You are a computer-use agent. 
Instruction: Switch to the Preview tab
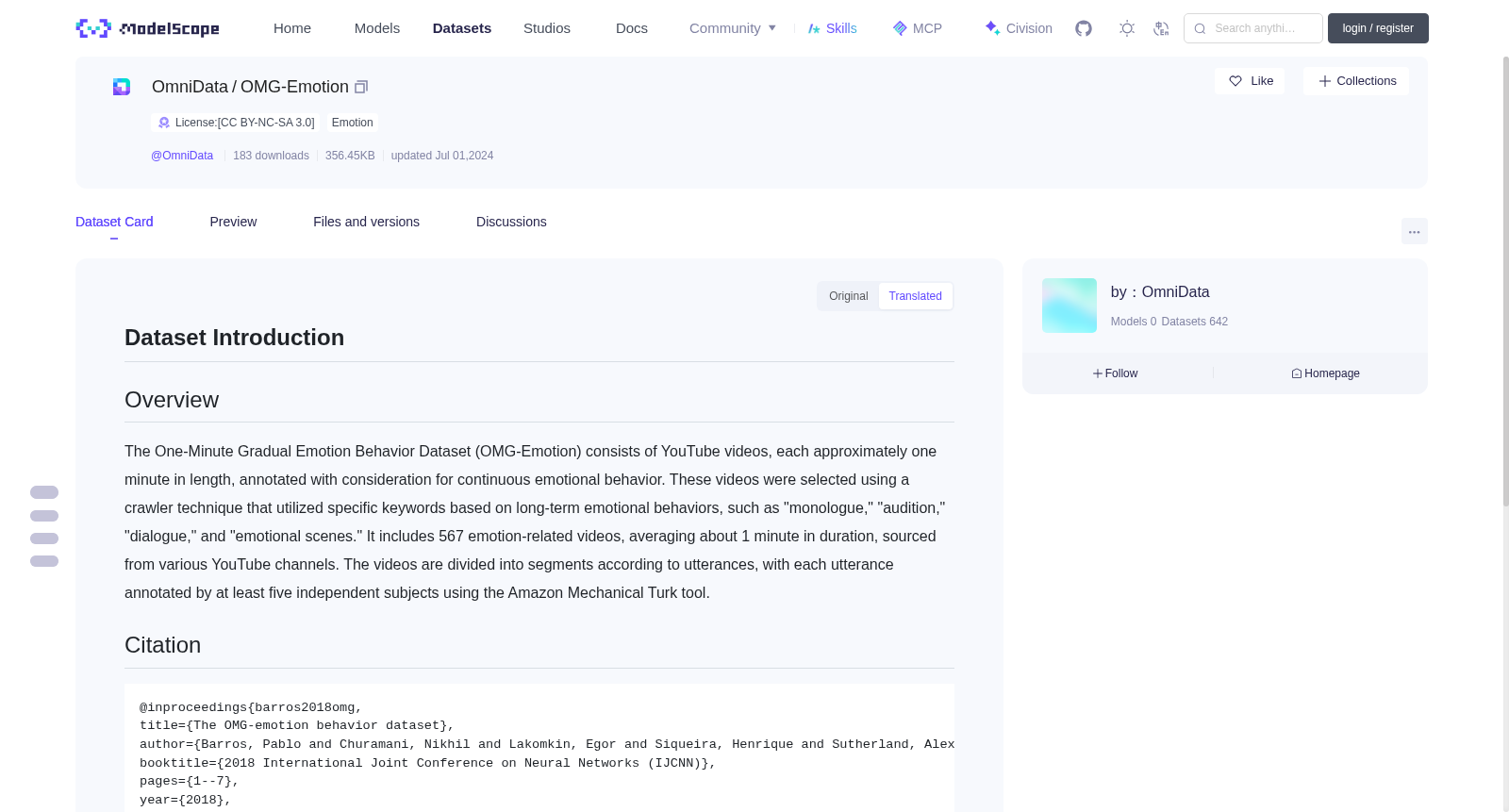click(x=233, y=222)
